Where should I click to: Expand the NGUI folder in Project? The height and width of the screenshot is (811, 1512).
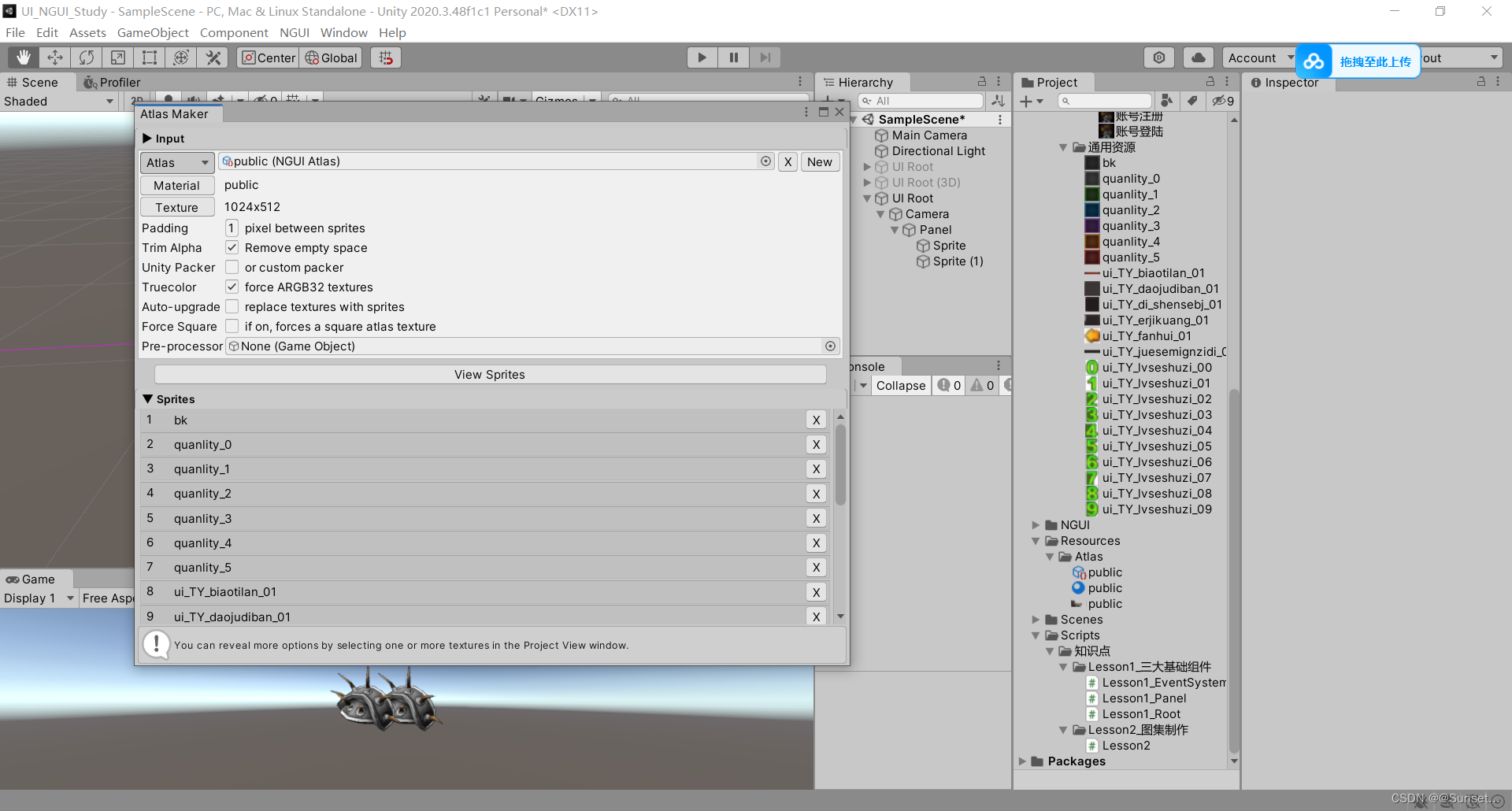1036,525
